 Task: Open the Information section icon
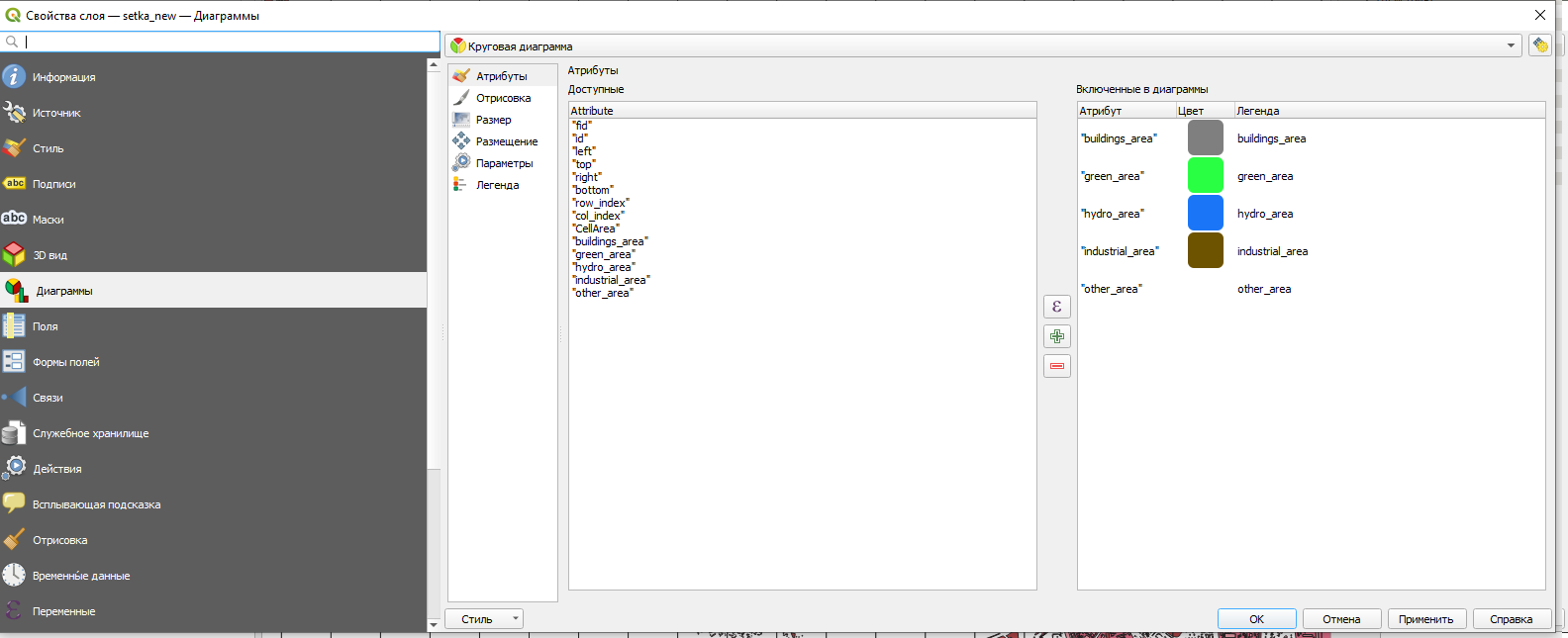pos(14,77)
